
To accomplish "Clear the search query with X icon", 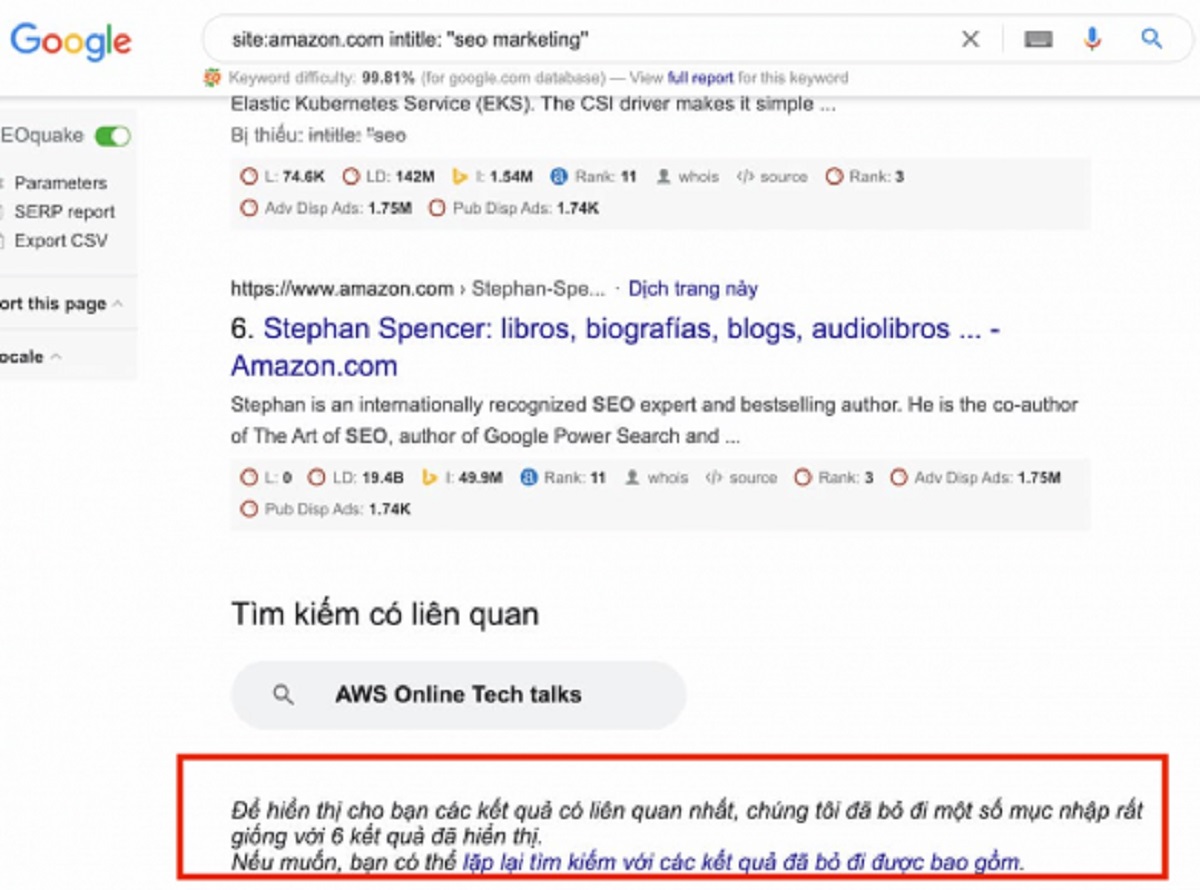I will [x=970, y=39].
